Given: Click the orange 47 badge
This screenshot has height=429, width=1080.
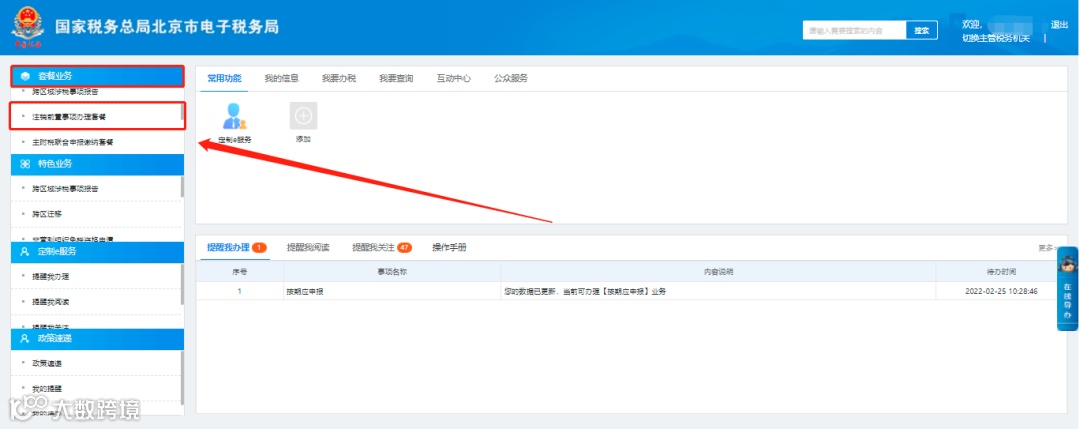Looking at the screenshot, I should (404, 248).
